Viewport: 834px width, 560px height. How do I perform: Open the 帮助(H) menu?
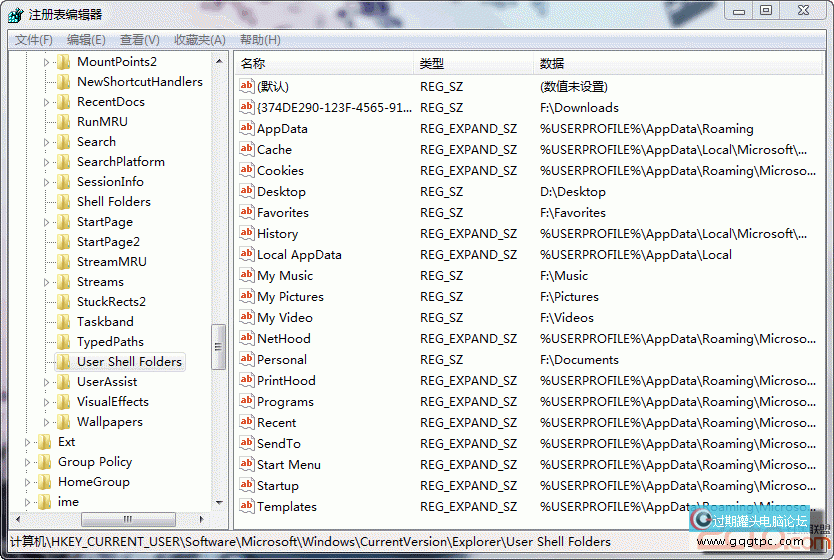click(260, 40)
